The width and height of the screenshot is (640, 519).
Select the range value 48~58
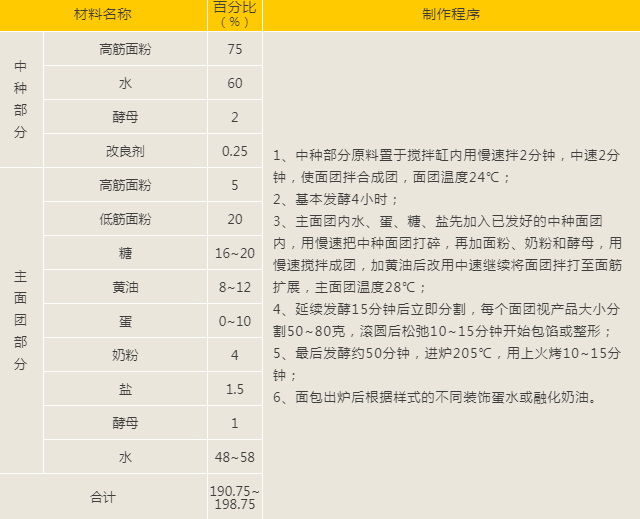tap(235, 457)
